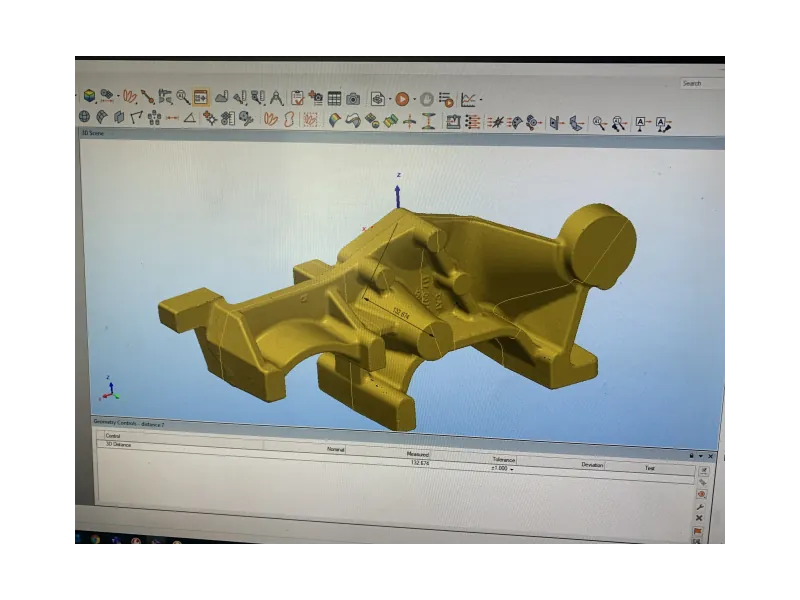
Task: Open dropdown arrow beside document layers icon
Action: click(389, 99)
